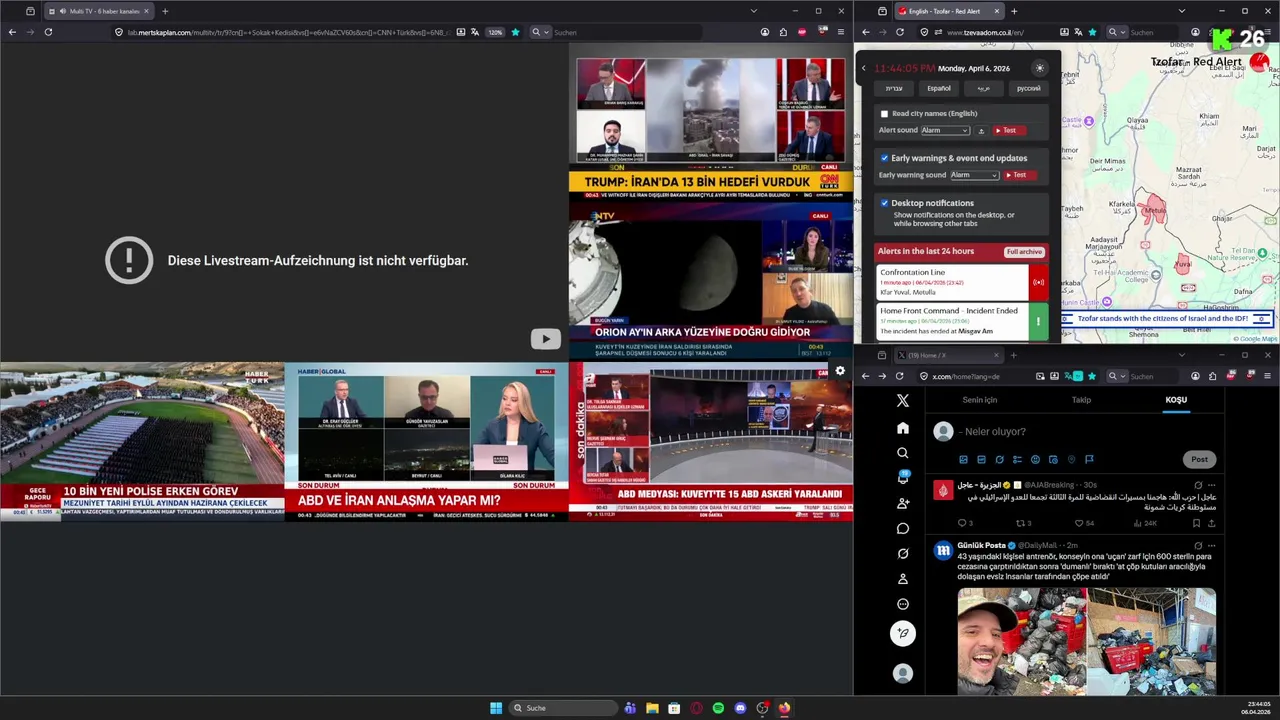Image resolution: width=1280 pixels, height=720 pixels.
Task: Switch Tzofar language to Español
Action: coord(939,88)
